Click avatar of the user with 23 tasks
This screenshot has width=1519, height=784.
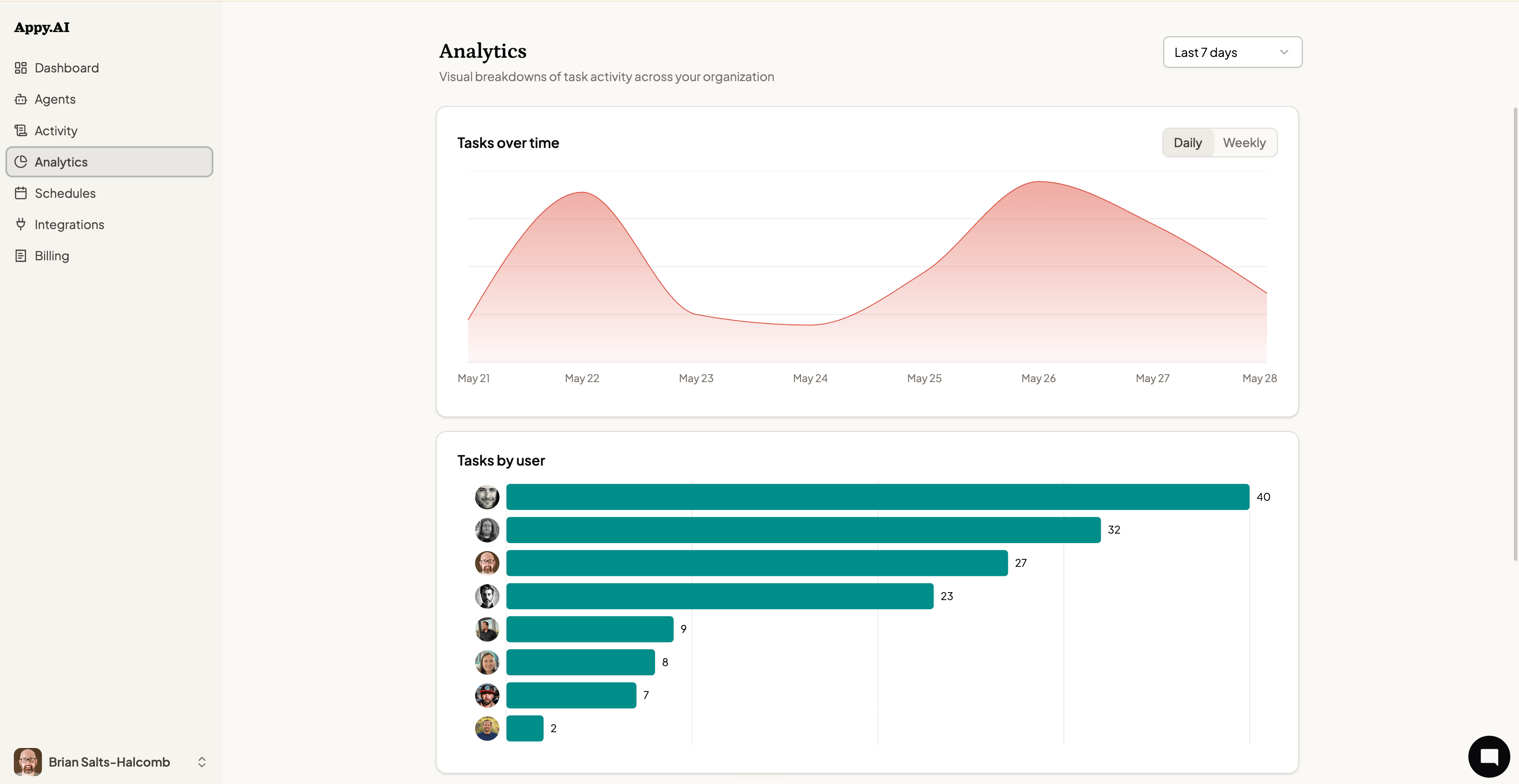click(x=487, y=596)
